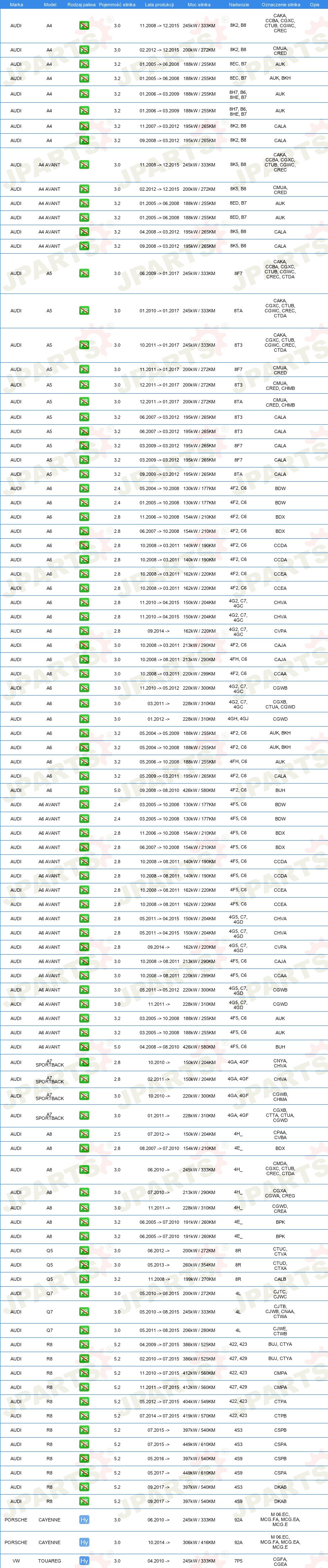Click the Oznaczenie silnika column header

(x=281, y=4)
